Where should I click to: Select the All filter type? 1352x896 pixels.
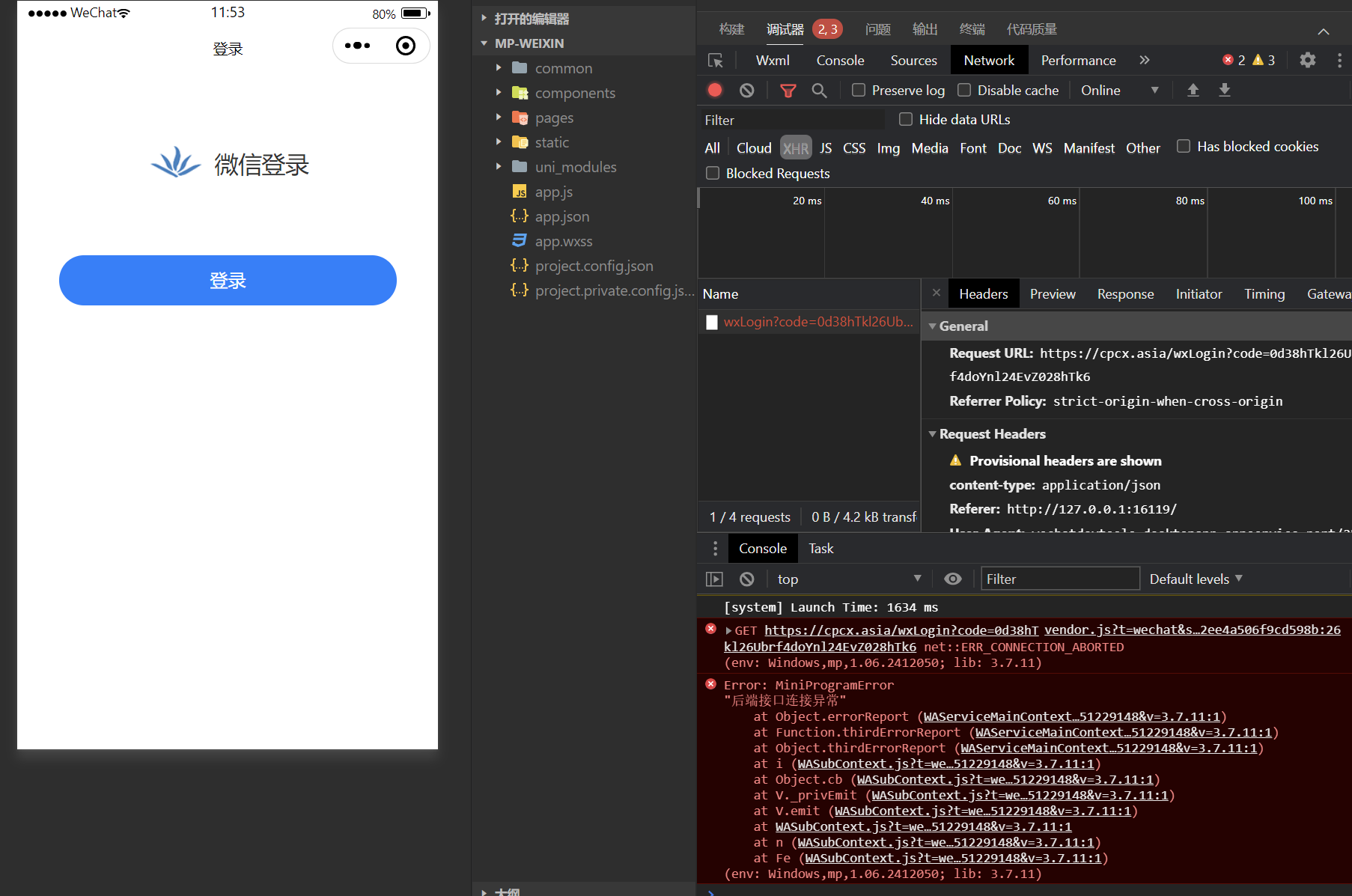(x=712, y=148)
